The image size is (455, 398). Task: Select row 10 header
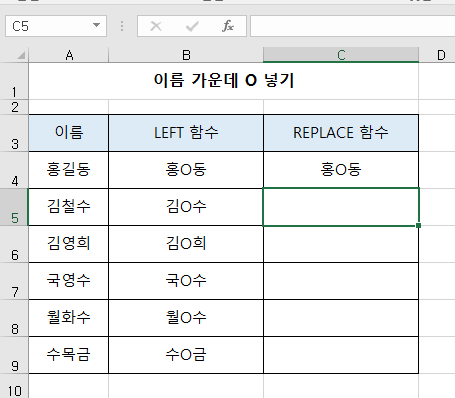[x=14, y=387]
